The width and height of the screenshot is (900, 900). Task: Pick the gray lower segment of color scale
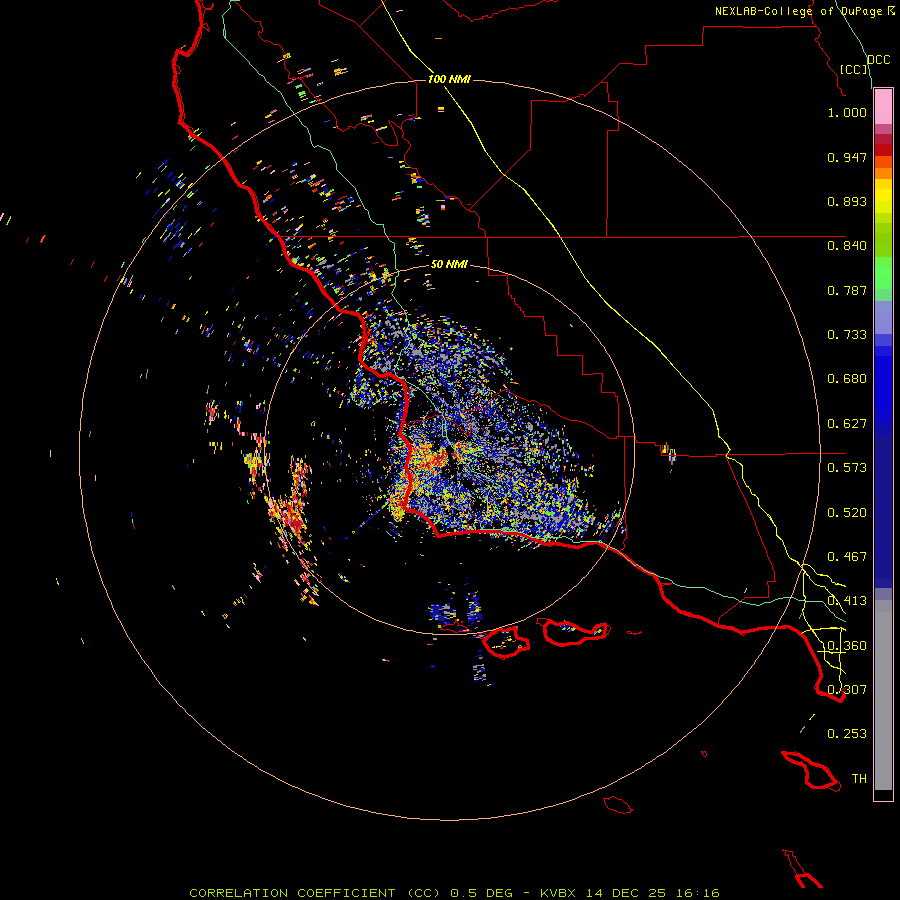883,695
